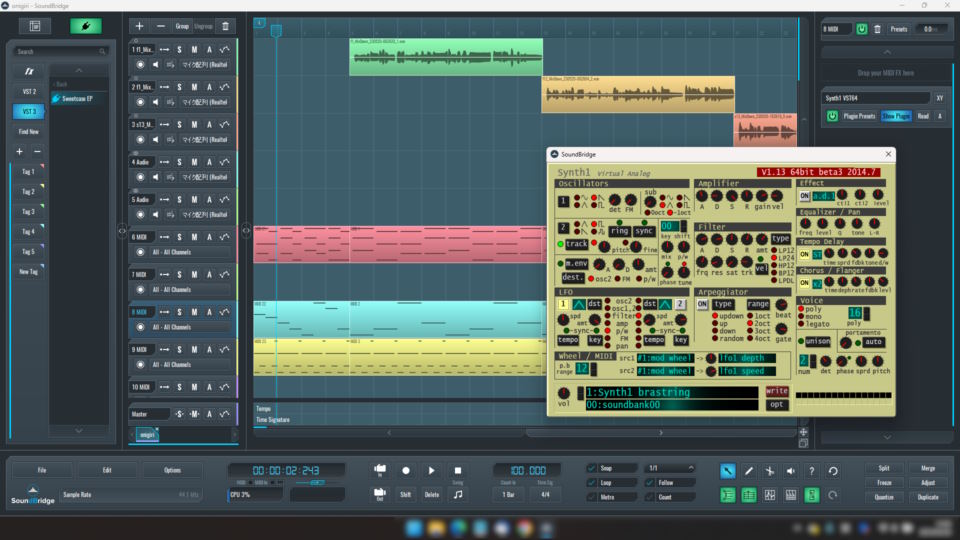Image resolution: width=960 pixels, height=540 pixels.
Task: Click trash icon in MIDI effects rack
Action: pyautogui.click(x=877, y=29)
